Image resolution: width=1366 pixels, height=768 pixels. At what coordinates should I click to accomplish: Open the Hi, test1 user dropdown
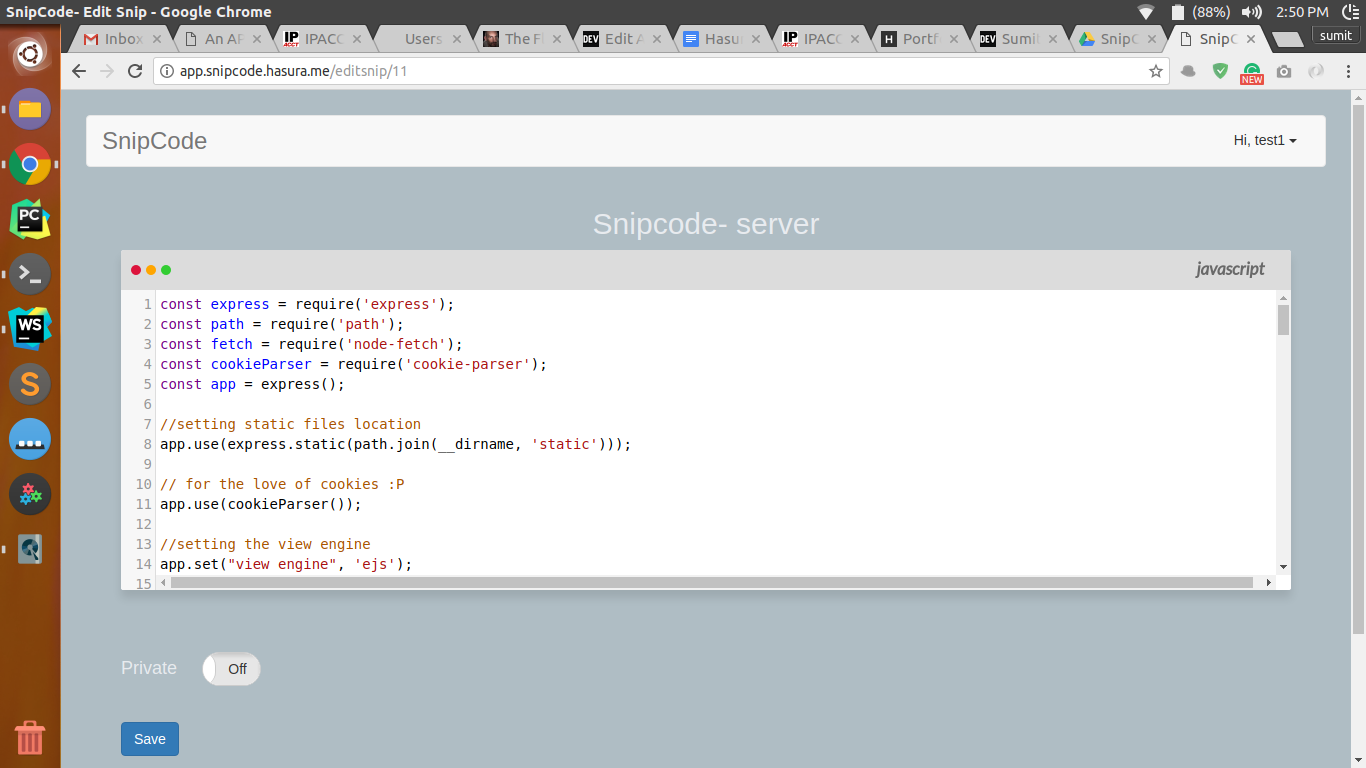tap(1265, 141)
